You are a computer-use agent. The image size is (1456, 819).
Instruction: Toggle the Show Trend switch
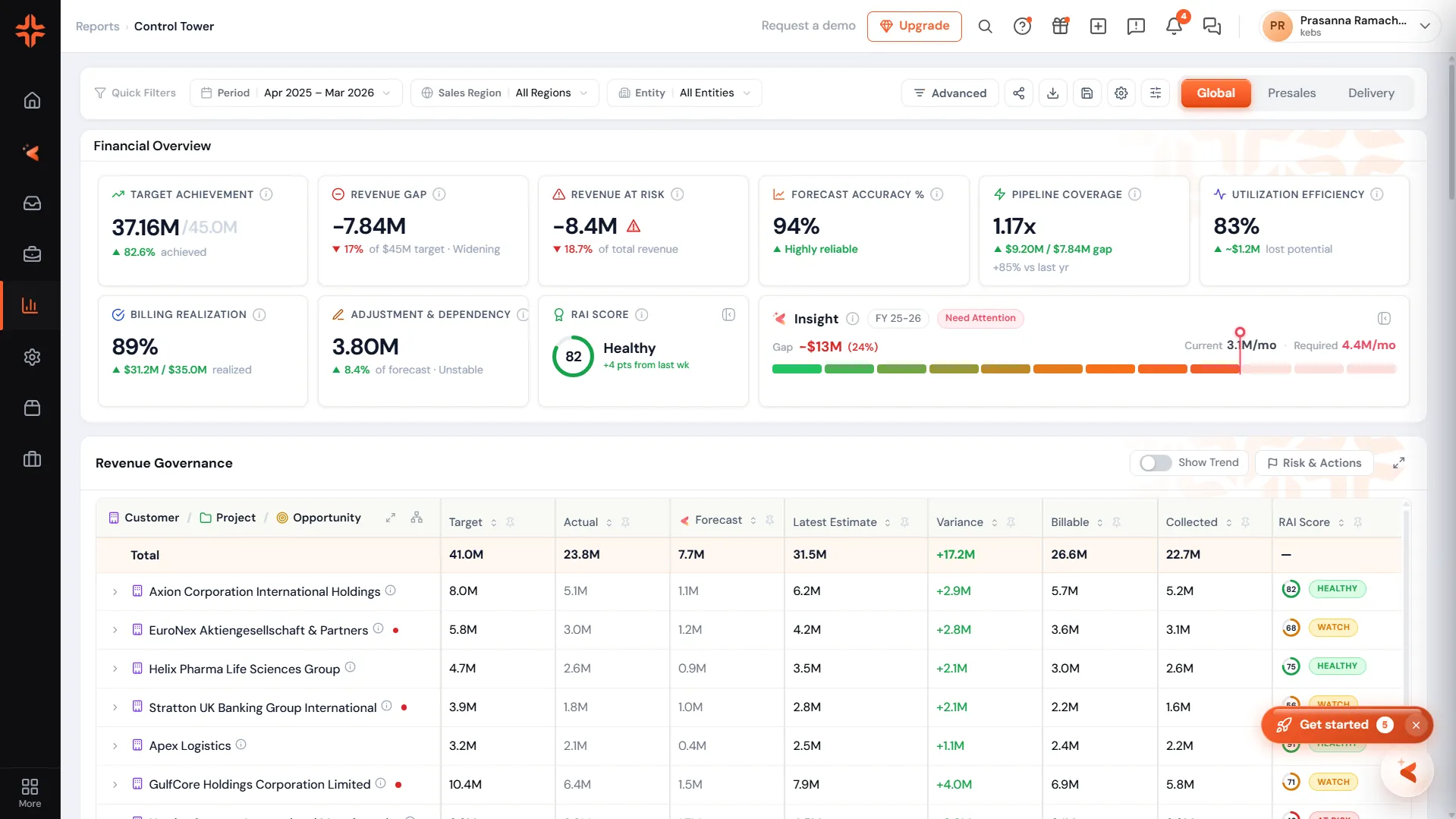1155,463
